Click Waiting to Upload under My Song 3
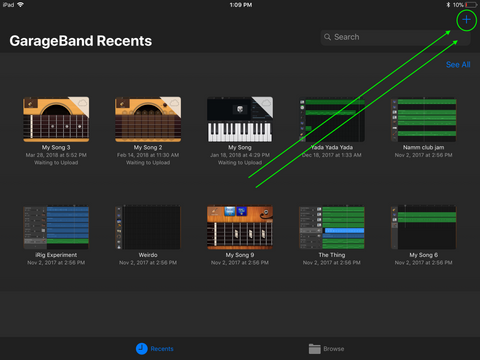 pos(56,163)
